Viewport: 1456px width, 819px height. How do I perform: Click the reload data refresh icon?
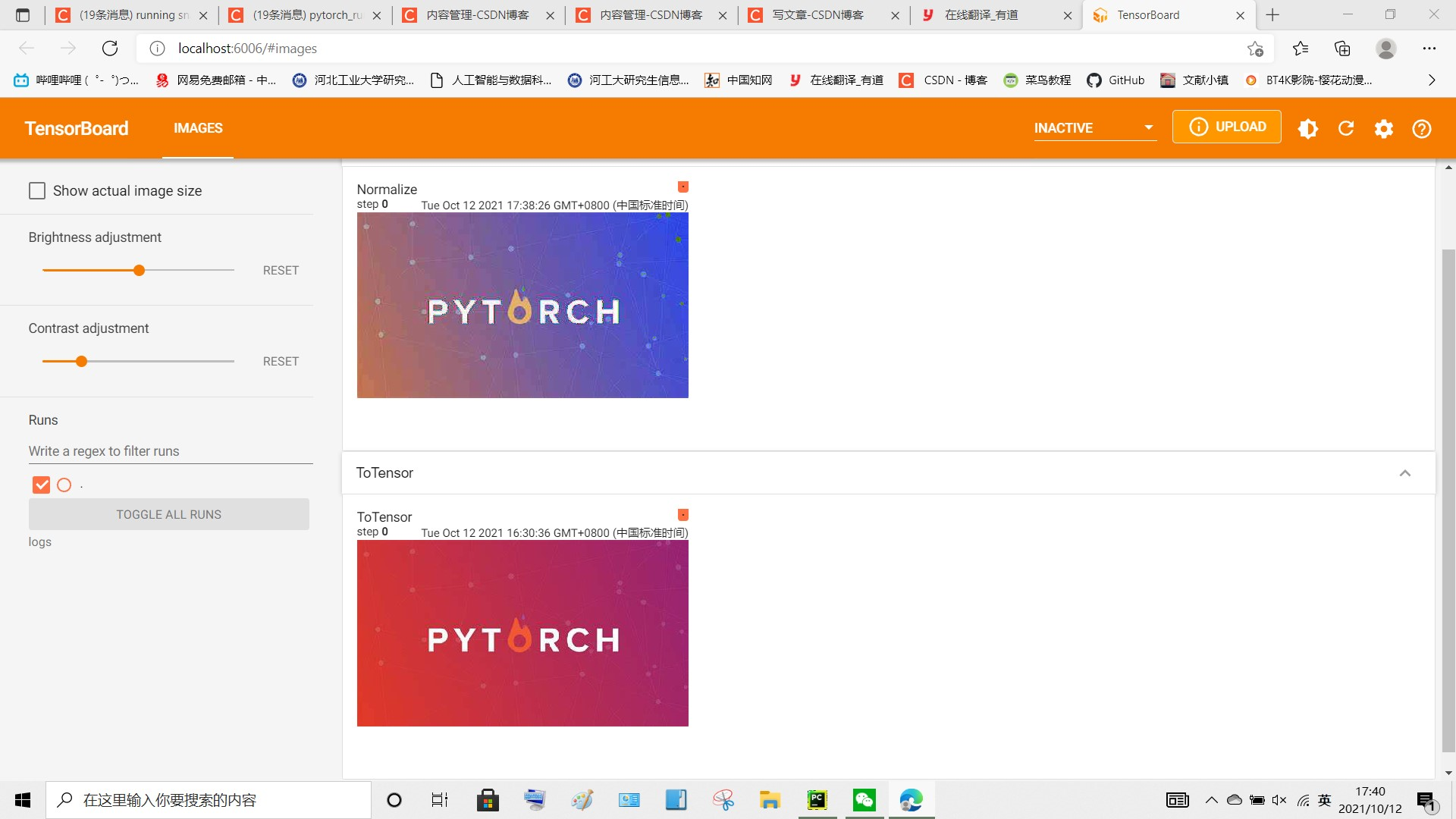pyautogui.click(x=1346, y=128)
